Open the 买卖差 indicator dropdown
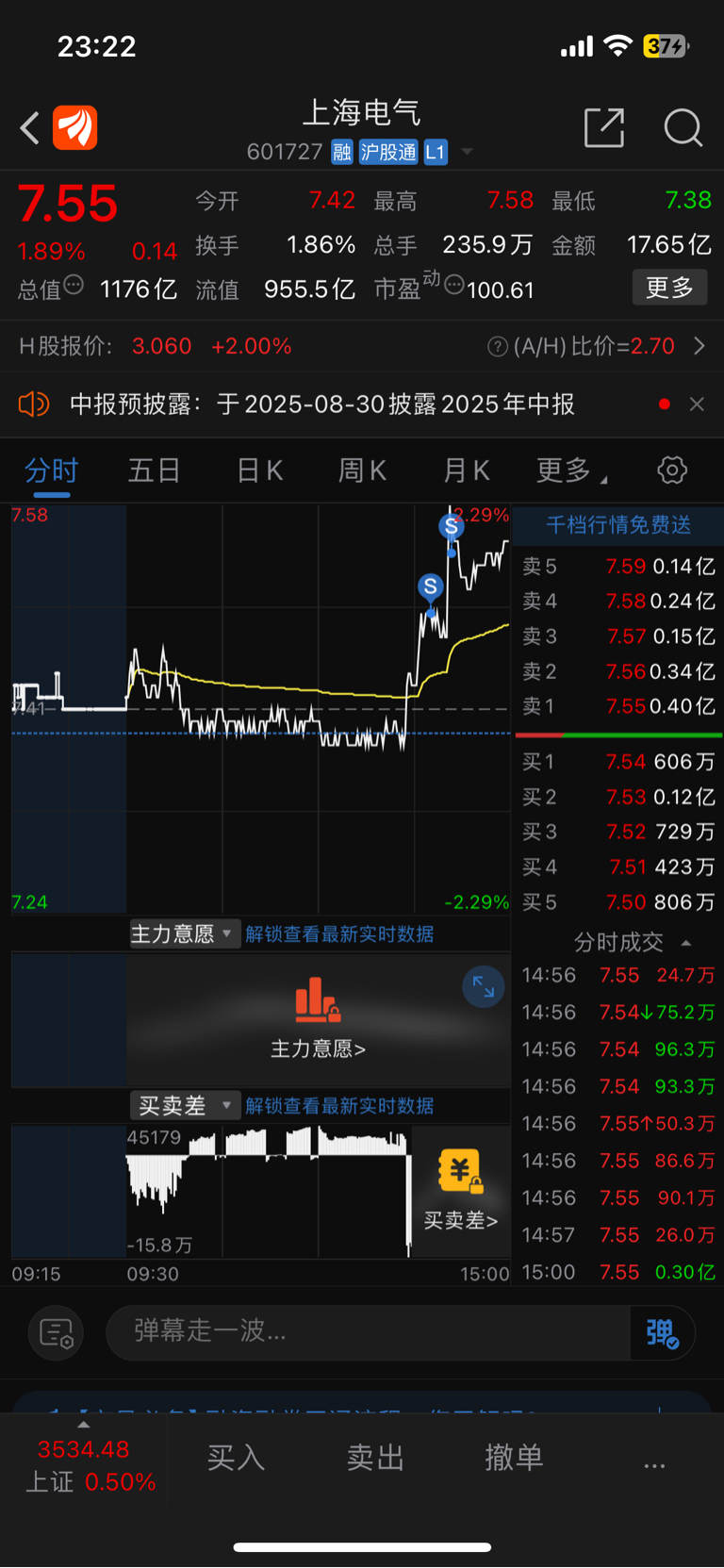The height and width of the screenshot is (1568, 724). (185, 1106)
